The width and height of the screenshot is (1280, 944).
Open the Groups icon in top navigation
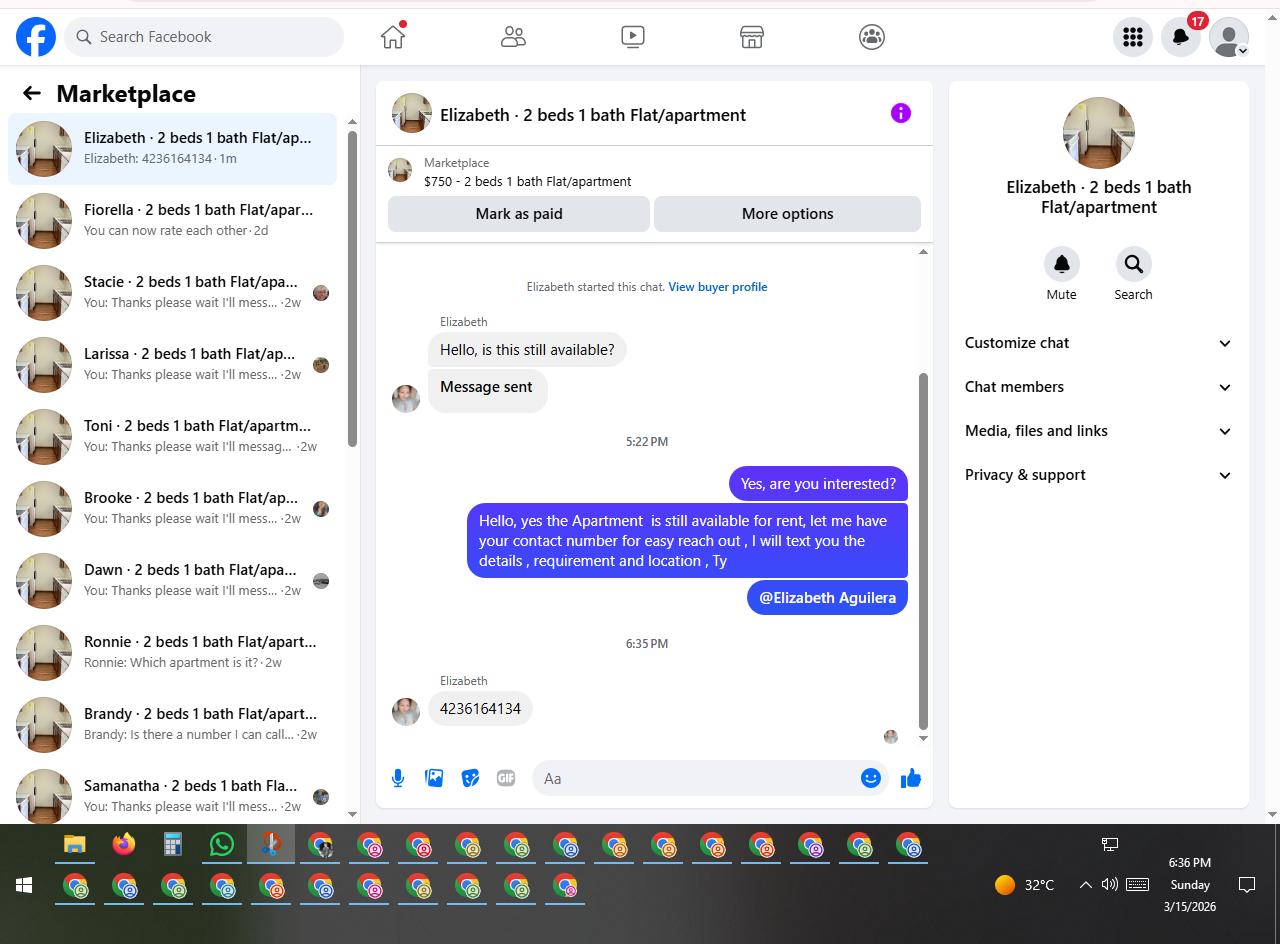[872, 37]
